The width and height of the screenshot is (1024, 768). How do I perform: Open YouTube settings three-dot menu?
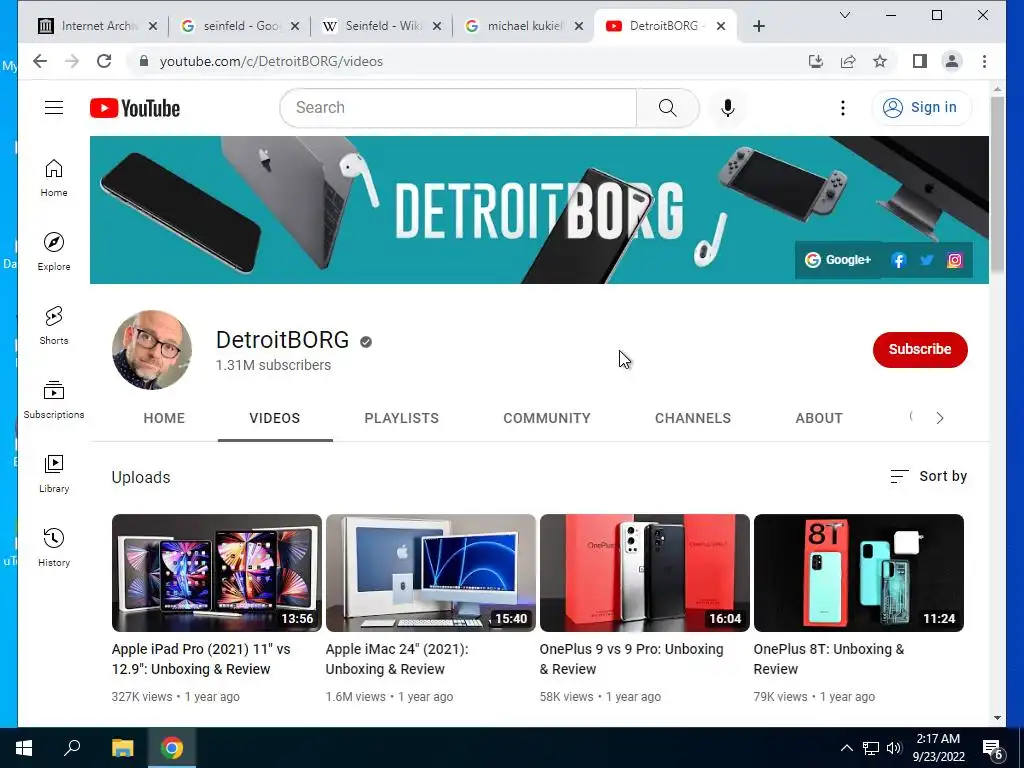point(842,108)
